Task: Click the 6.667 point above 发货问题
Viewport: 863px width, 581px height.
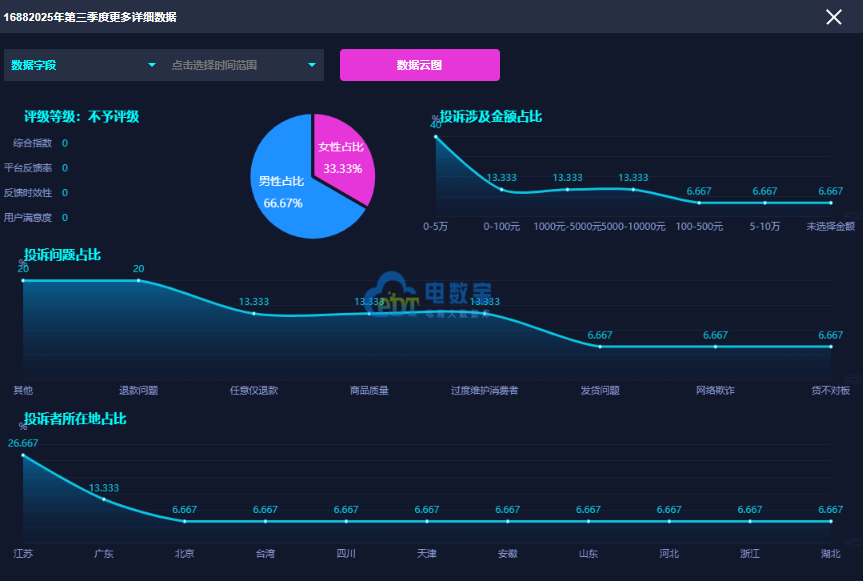Action: pos(600,346)
